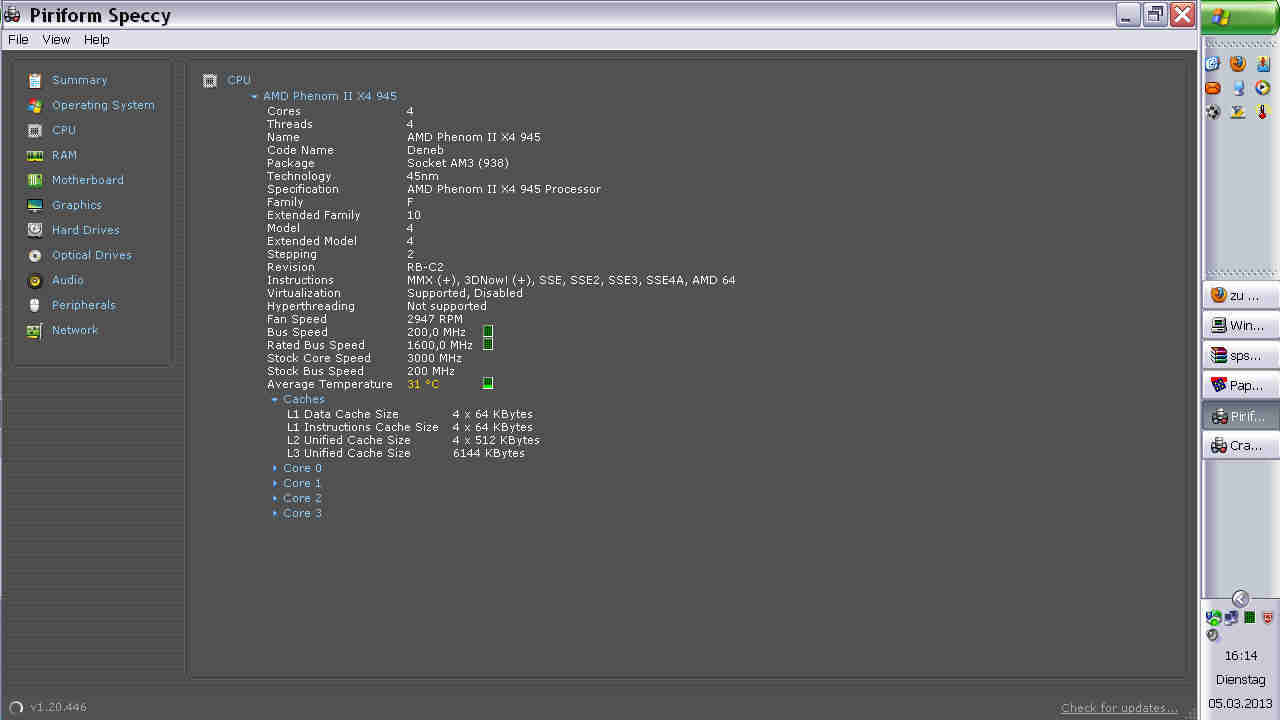Viewport: 1280px width, 720px height.
Task: Open the File menu
Action: (18, 40)
